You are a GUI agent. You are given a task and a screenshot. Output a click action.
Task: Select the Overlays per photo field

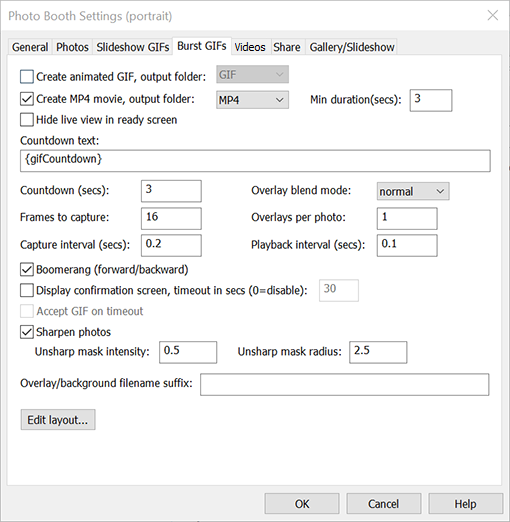407,218
